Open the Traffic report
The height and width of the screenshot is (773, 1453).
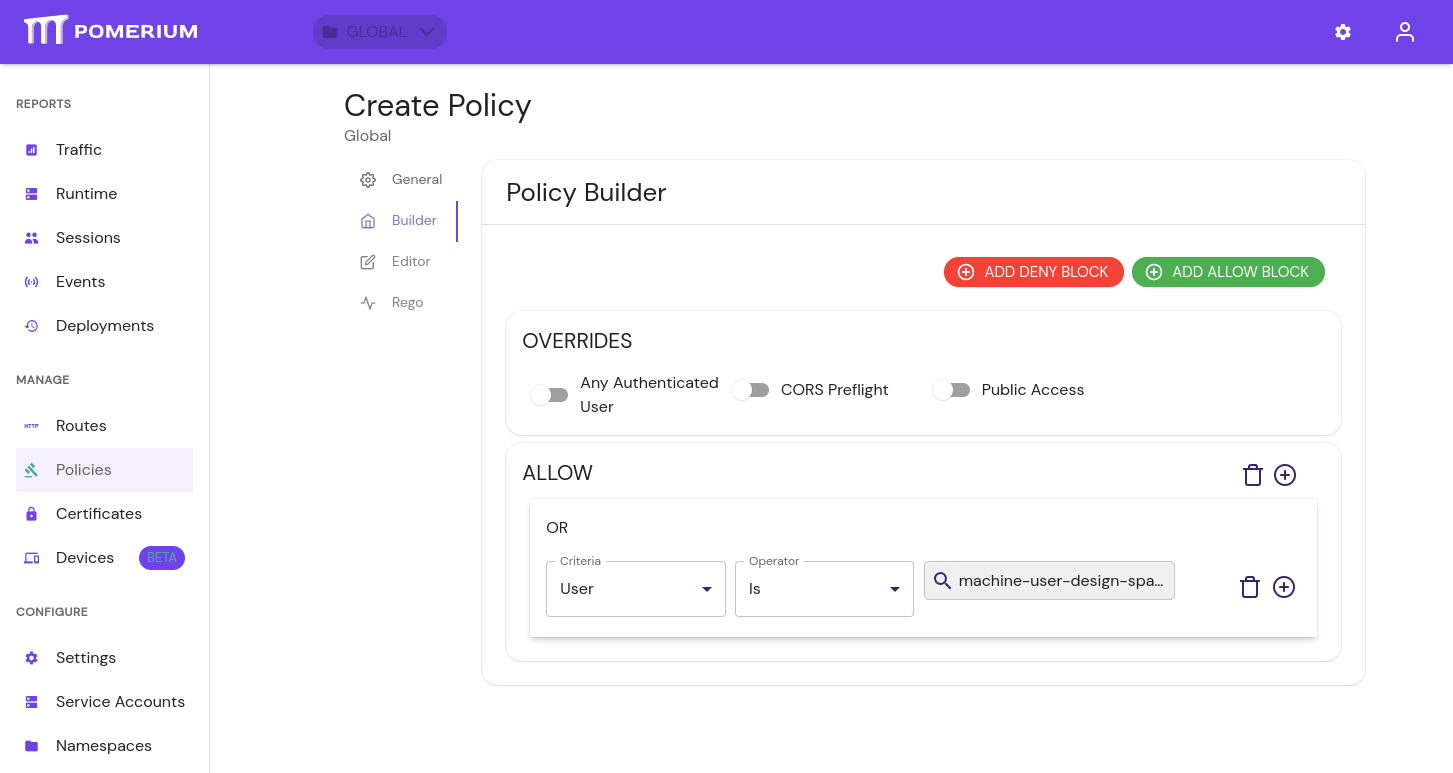(79, 149)
